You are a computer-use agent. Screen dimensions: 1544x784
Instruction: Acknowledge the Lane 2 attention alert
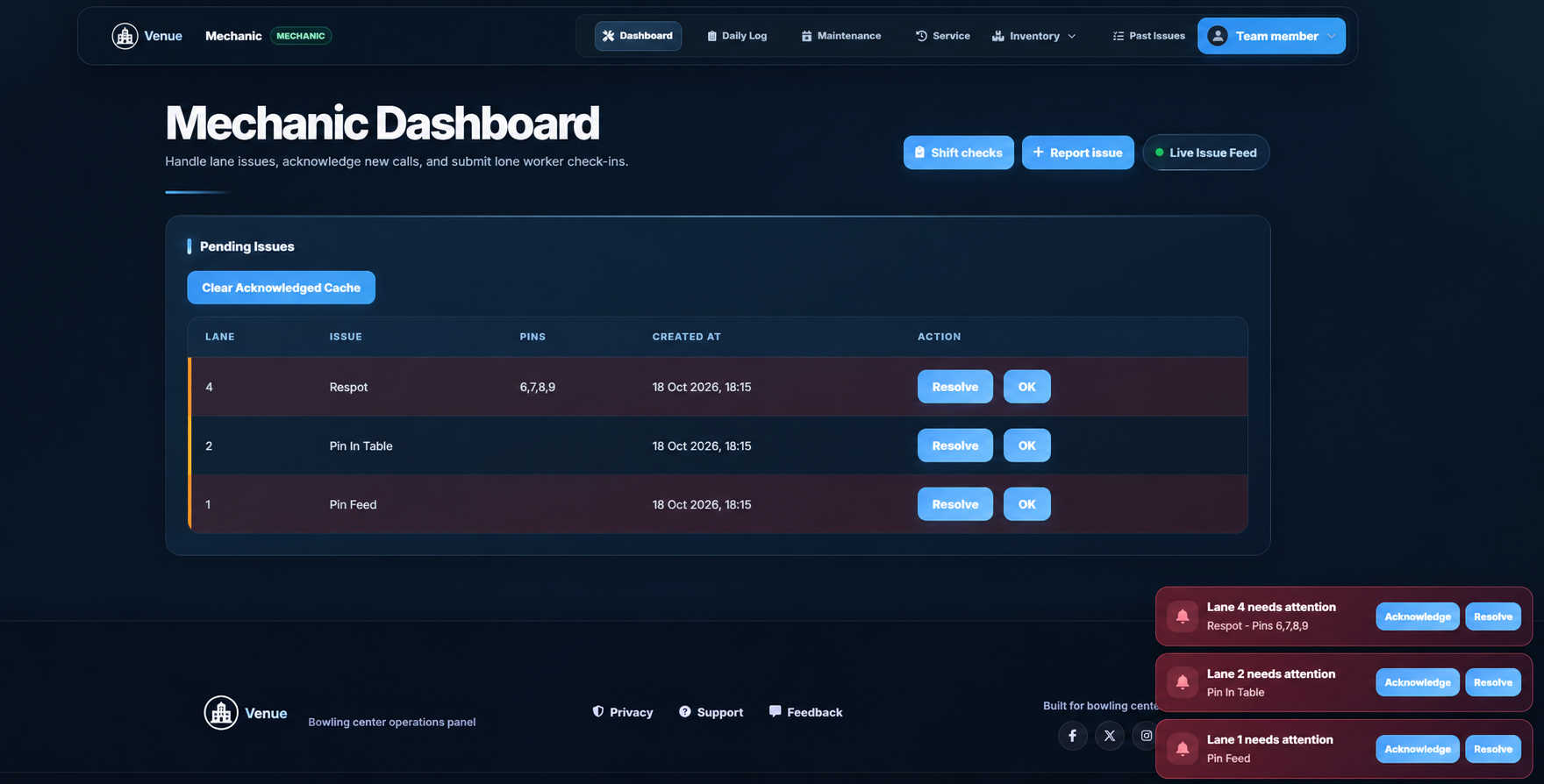click(x=1418, y=682)
